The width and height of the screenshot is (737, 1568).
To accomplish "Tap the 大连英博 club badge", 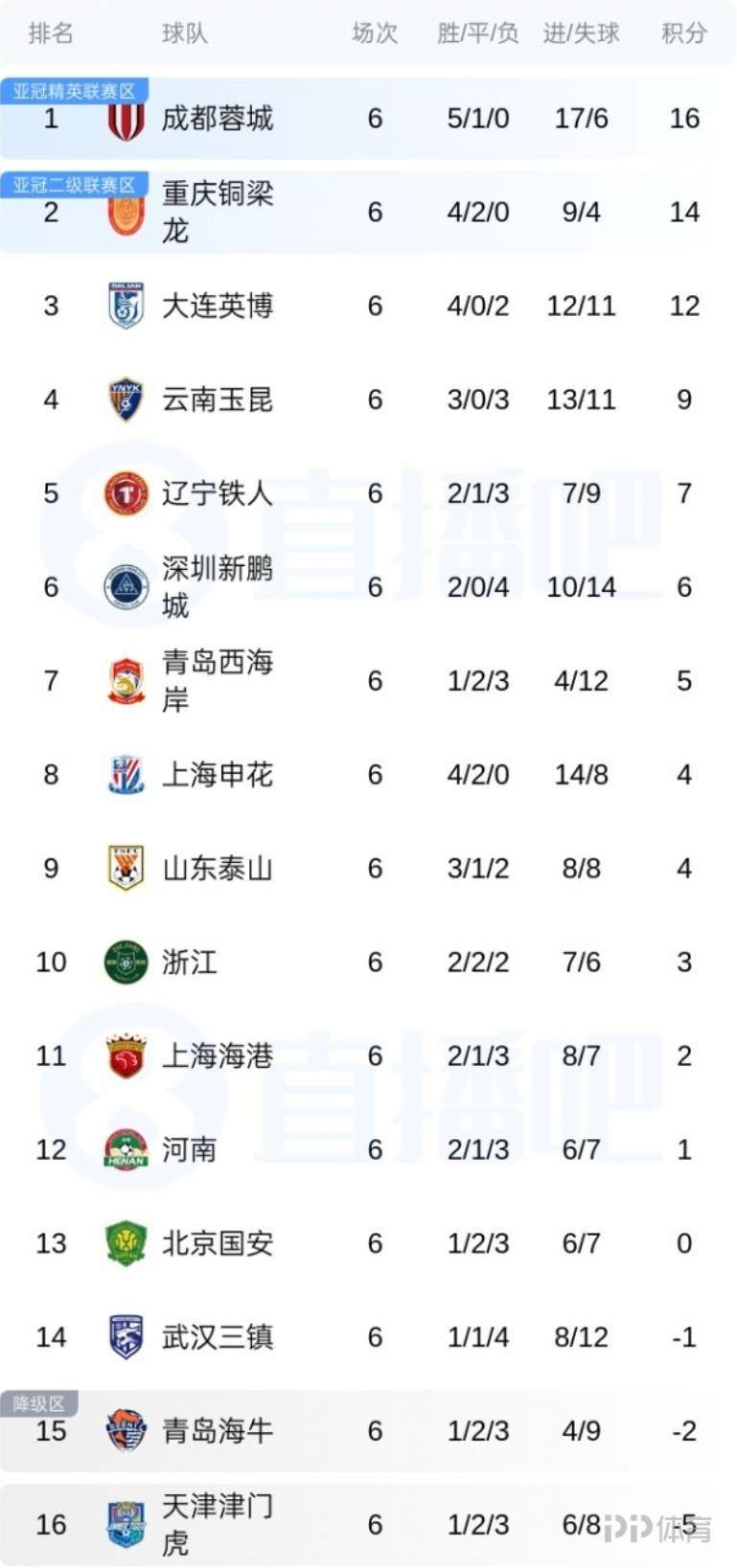I will click(126, 307).
